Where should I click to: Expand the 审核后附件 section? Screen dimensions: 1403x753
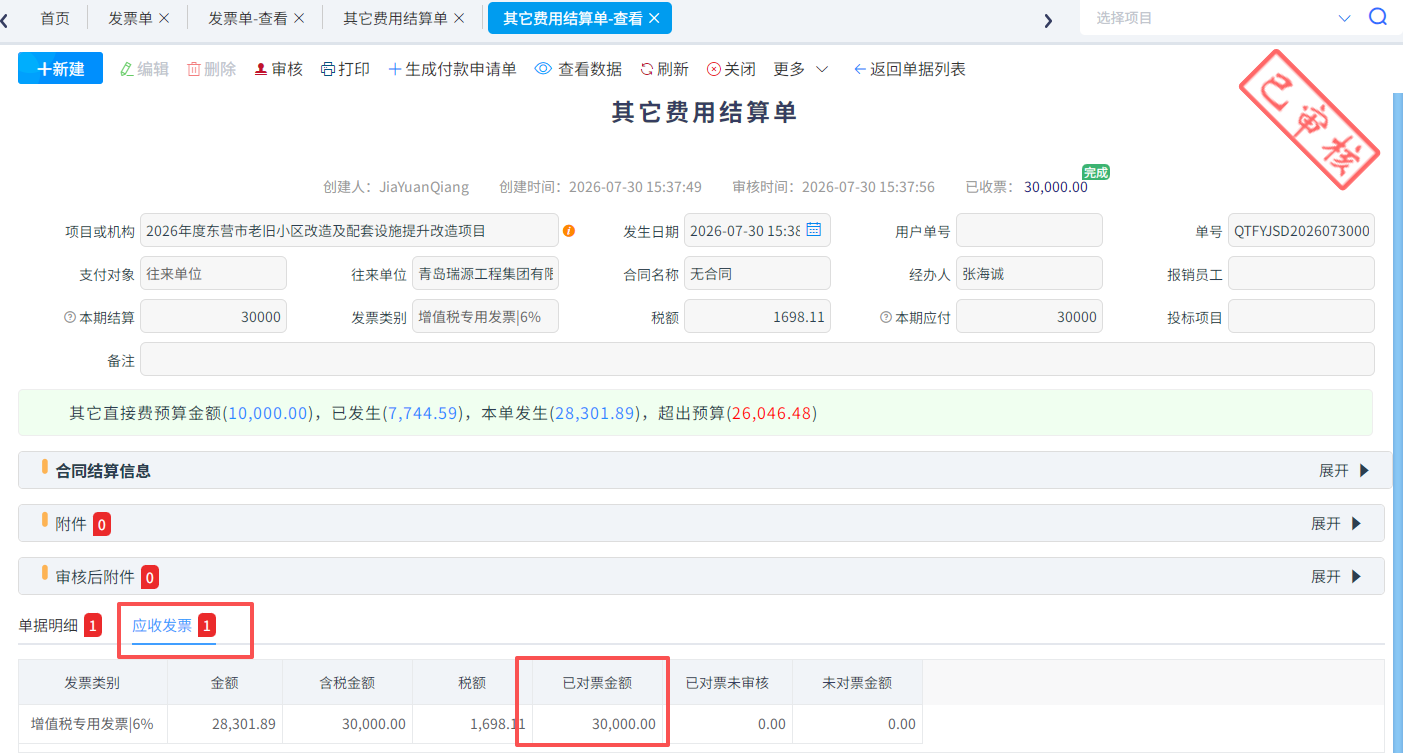coord(1336,576)
